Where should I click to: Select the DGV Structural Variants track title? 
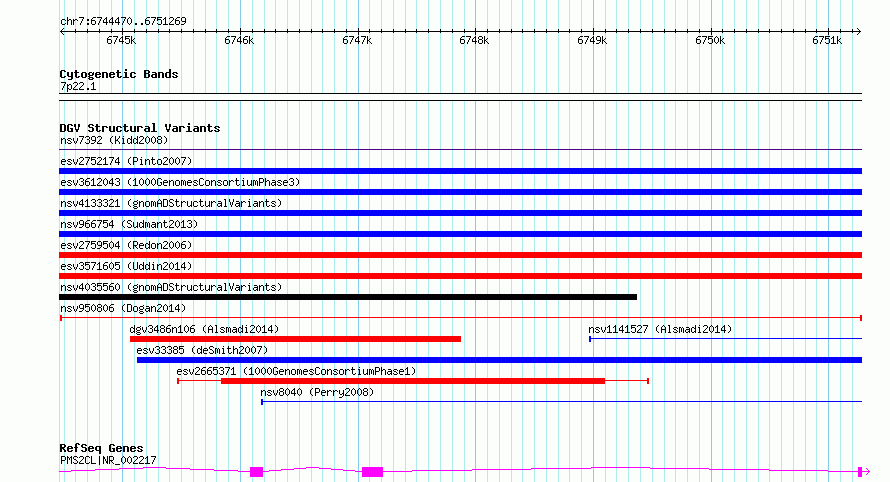point(140,128)
